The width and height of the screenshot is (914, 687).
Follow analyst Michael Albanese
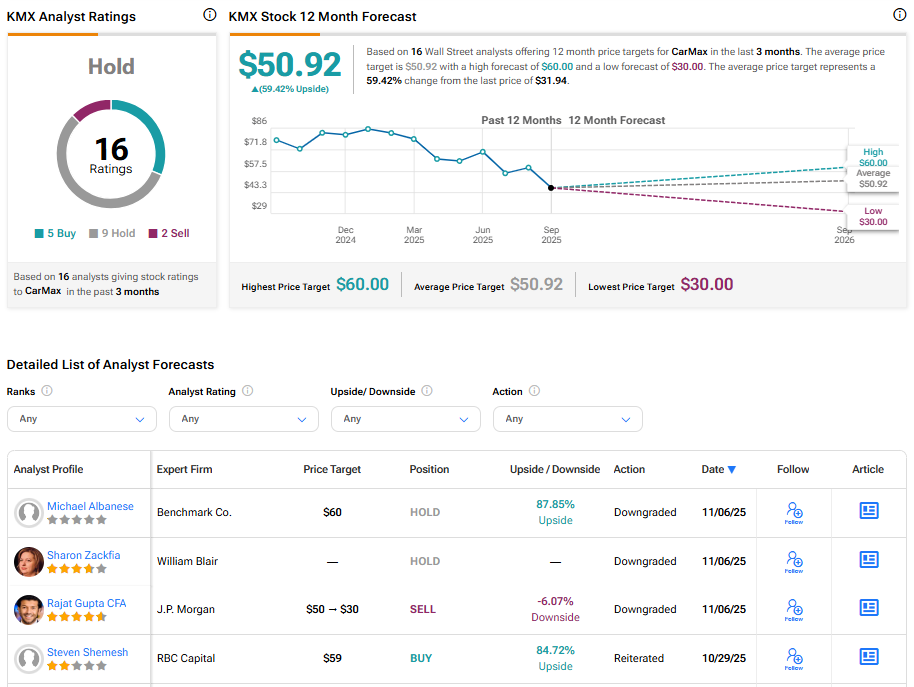[x=794, y=512]
